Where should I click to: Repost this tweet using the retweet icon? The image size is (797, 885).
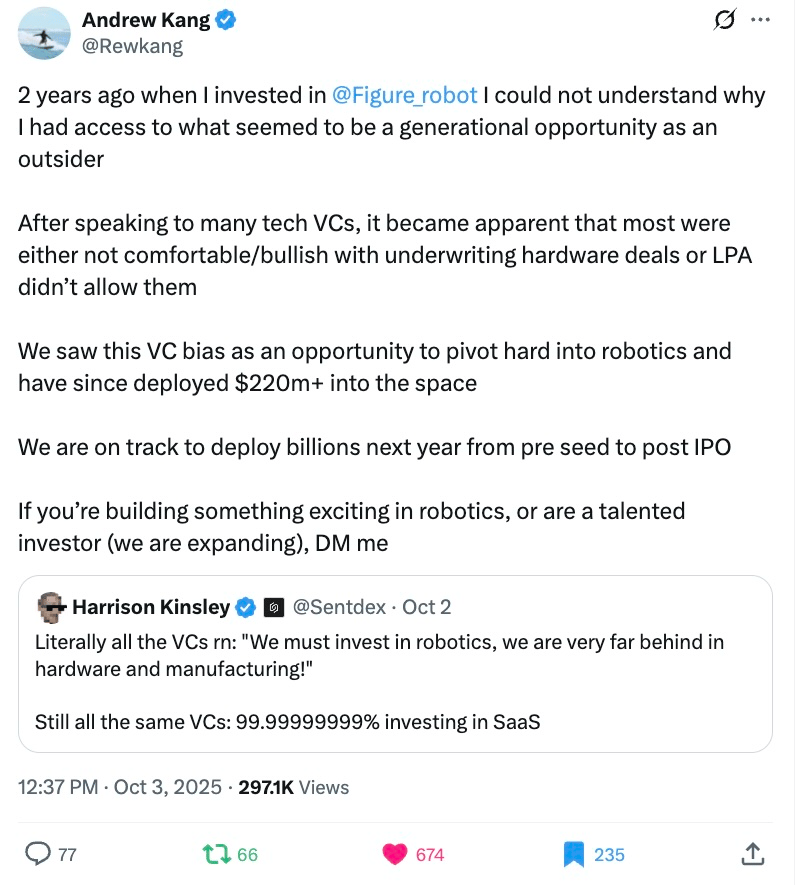214,853
